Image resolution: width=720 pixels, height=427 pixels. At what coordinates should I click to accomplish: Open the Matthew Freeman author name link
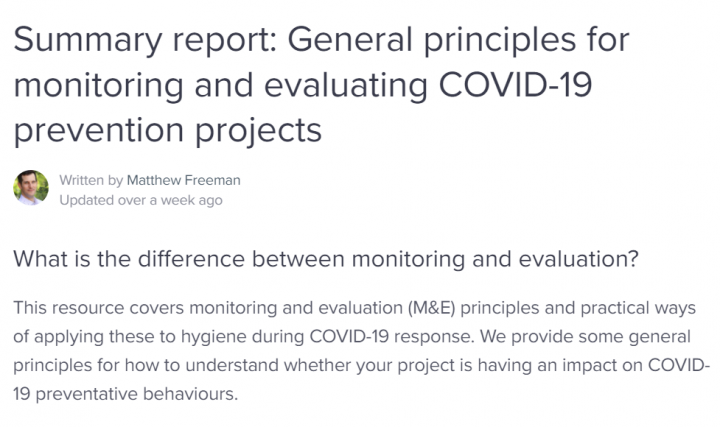coord(183,180)
